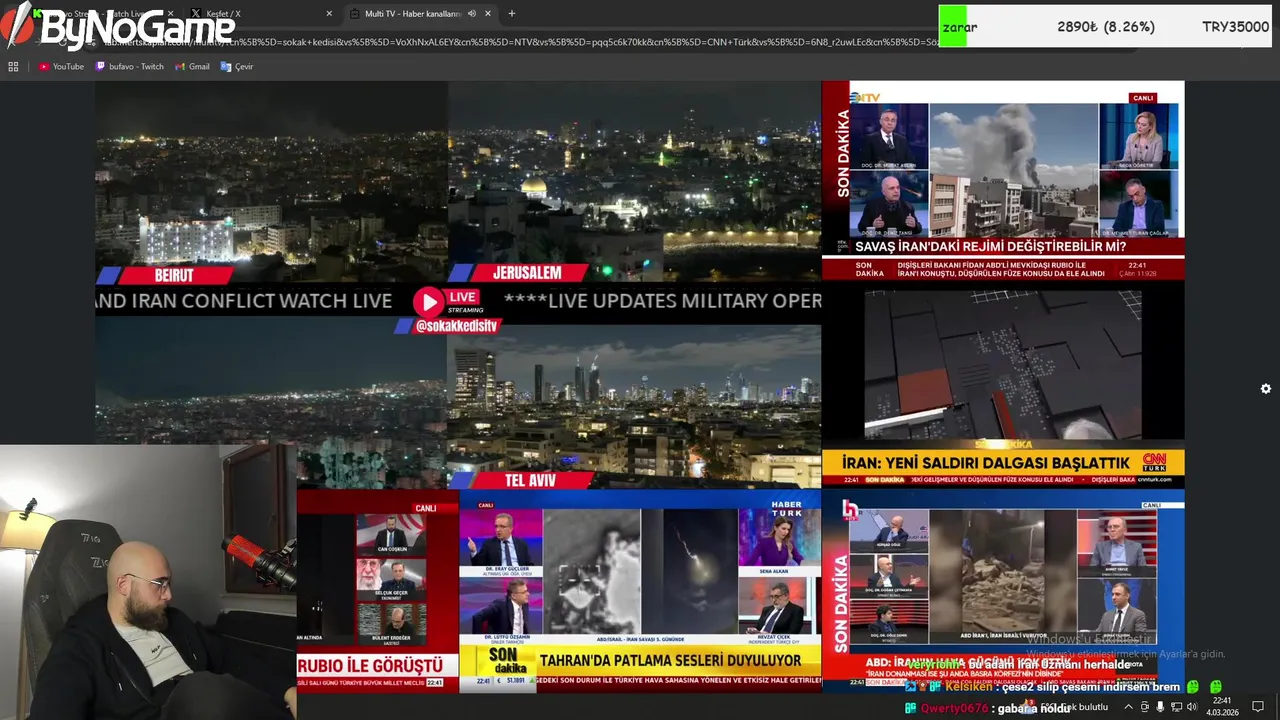Show hidden system tray icons
The height and width of the screenshot is (720, 1280).
pyautogui.click(x=1129, y=707)
